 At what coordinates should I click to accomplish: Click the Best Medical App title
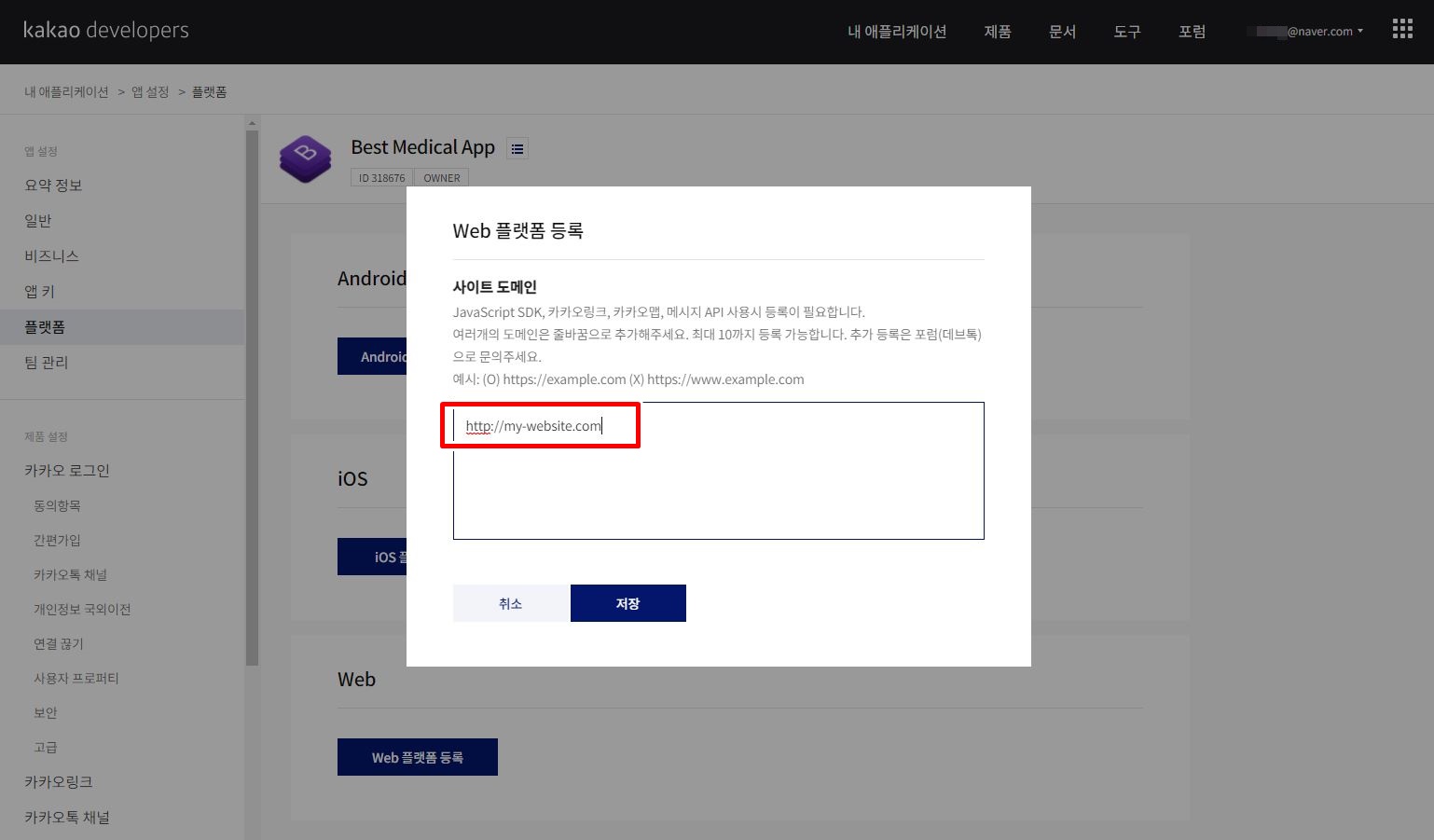tap(422, 147)
